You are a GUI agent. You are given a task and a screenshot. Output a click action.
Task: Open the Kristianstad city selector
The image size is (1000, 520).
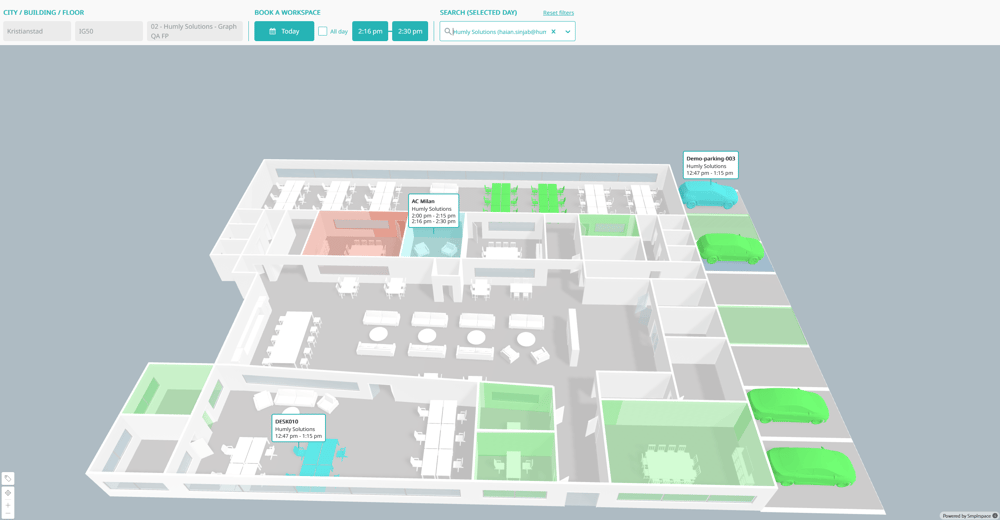(x=37, y=31)
